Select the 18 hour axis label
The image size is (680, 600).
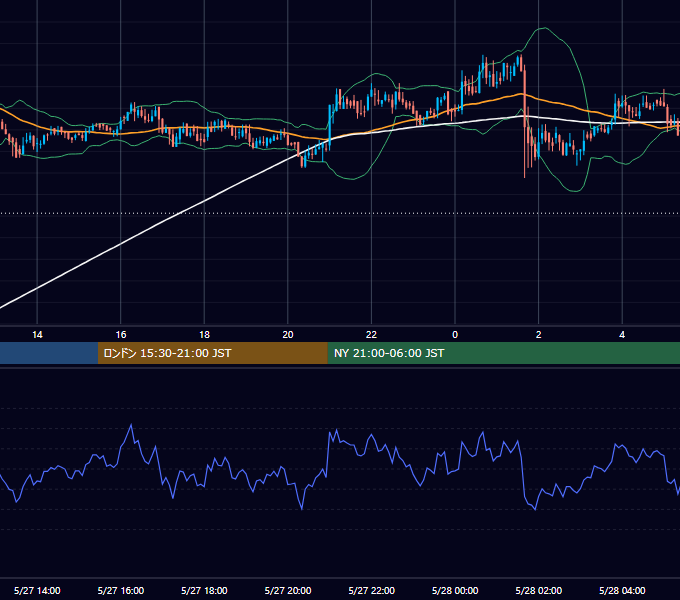pyautogui.click(x=204, y=335)
